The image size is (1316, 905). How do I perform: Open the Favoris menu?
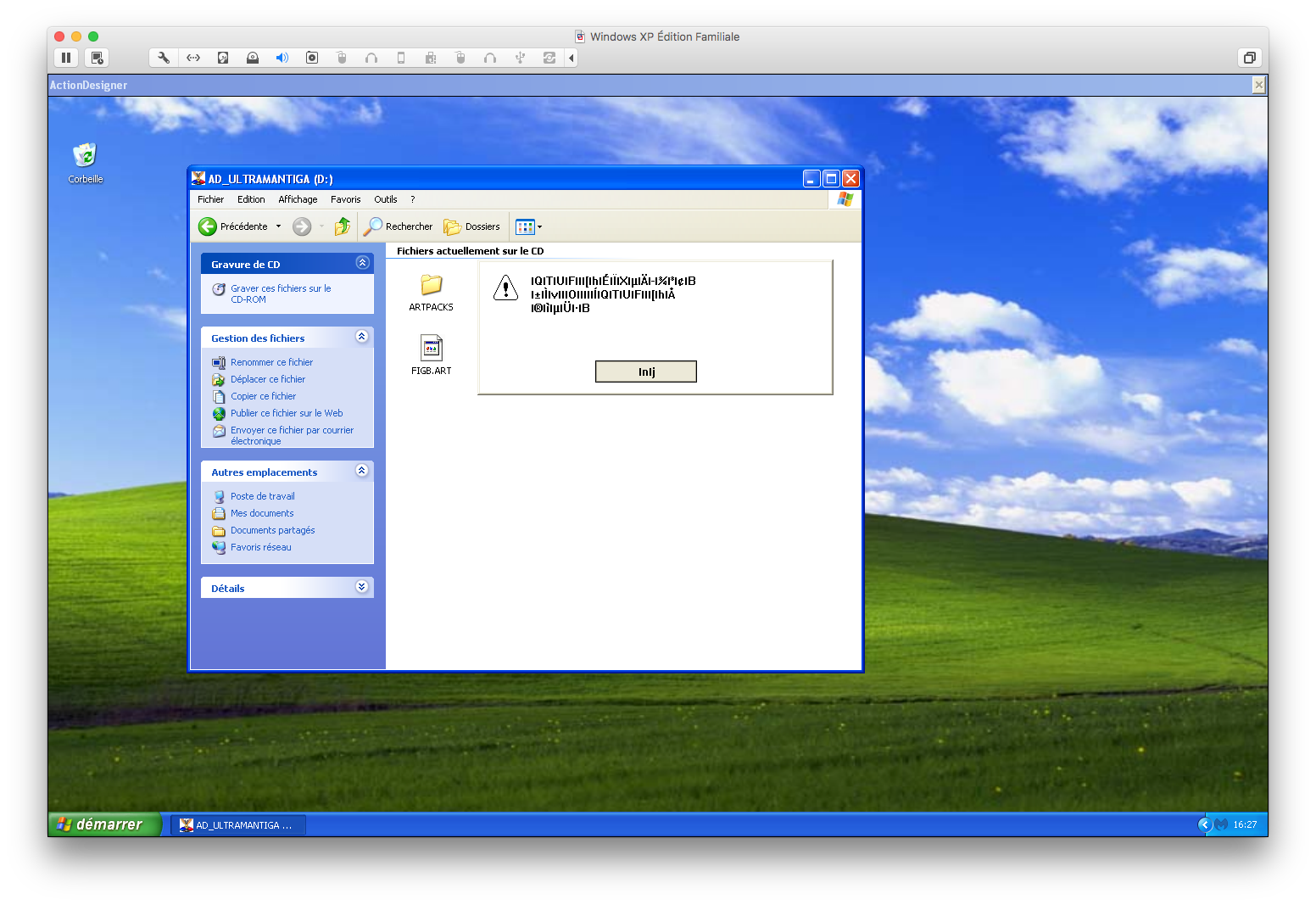pyautogui.click(x=345, y=199)
